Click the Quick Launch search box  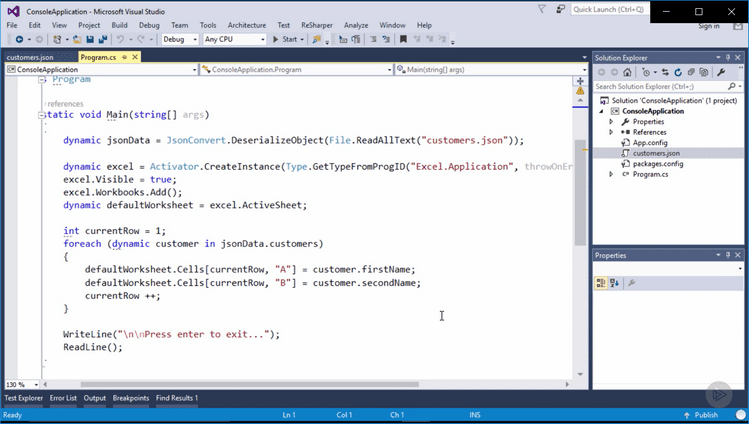click(608, 9)
